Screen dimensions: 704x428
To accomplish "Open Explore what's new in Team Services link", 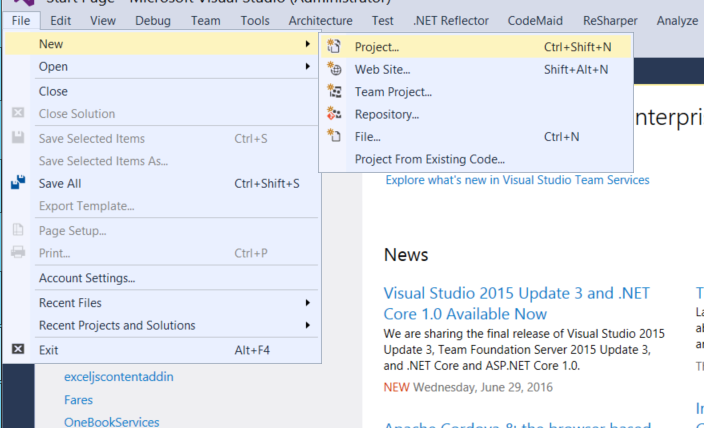I will point(517,180).
